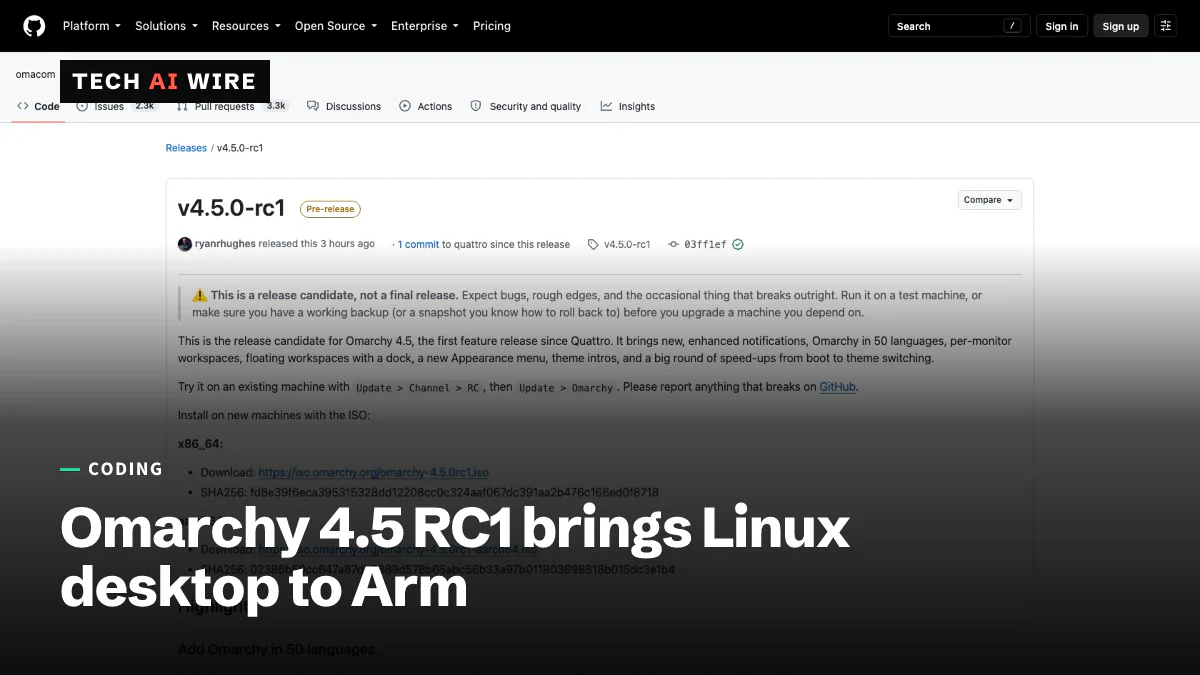Switch to the Actions tab
The width and height of the screenshot is (1200, 675).
[x=426, y=106]
